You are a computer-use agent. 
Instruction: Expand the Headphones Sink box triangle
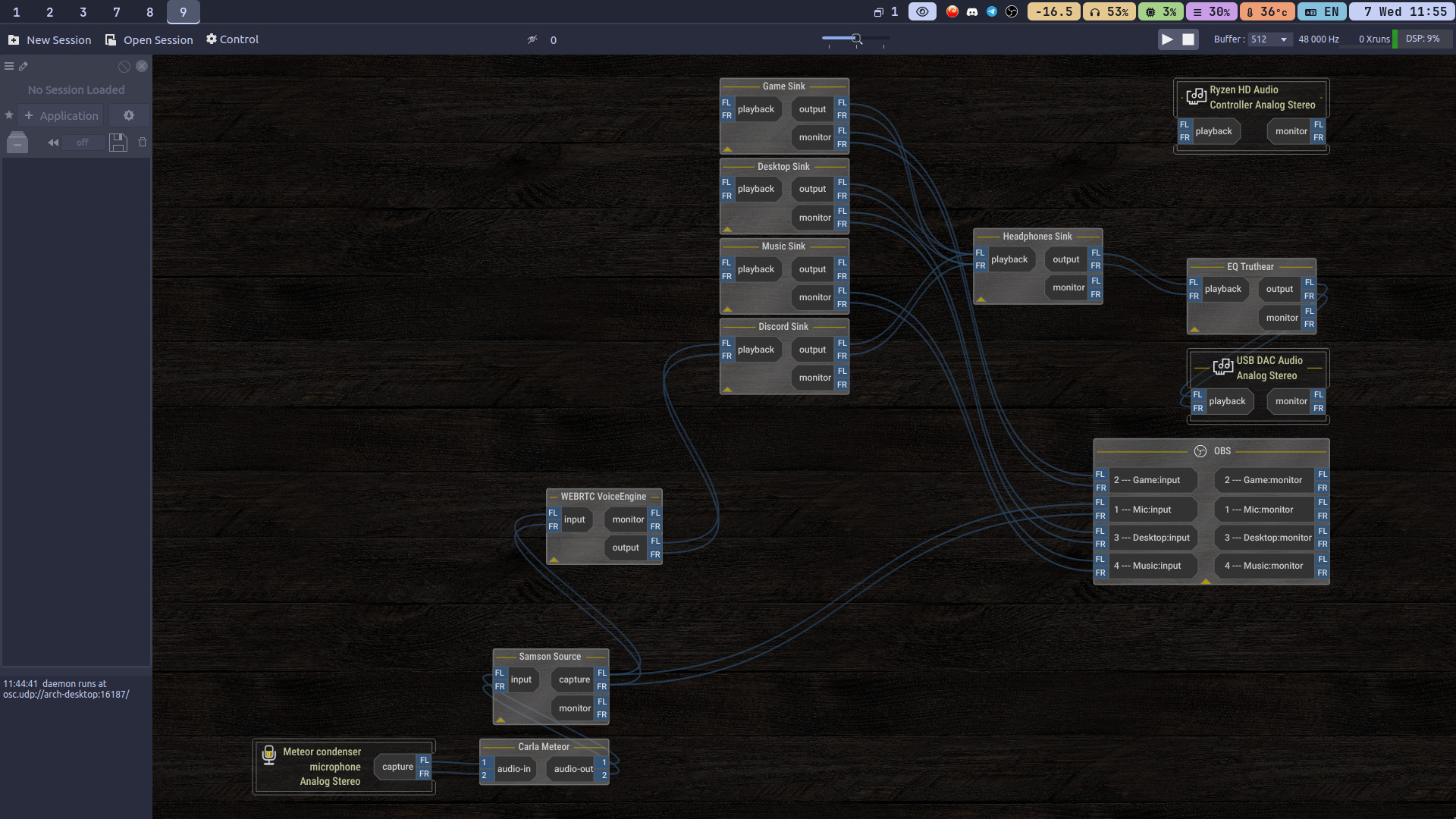[x=981, y=299]
